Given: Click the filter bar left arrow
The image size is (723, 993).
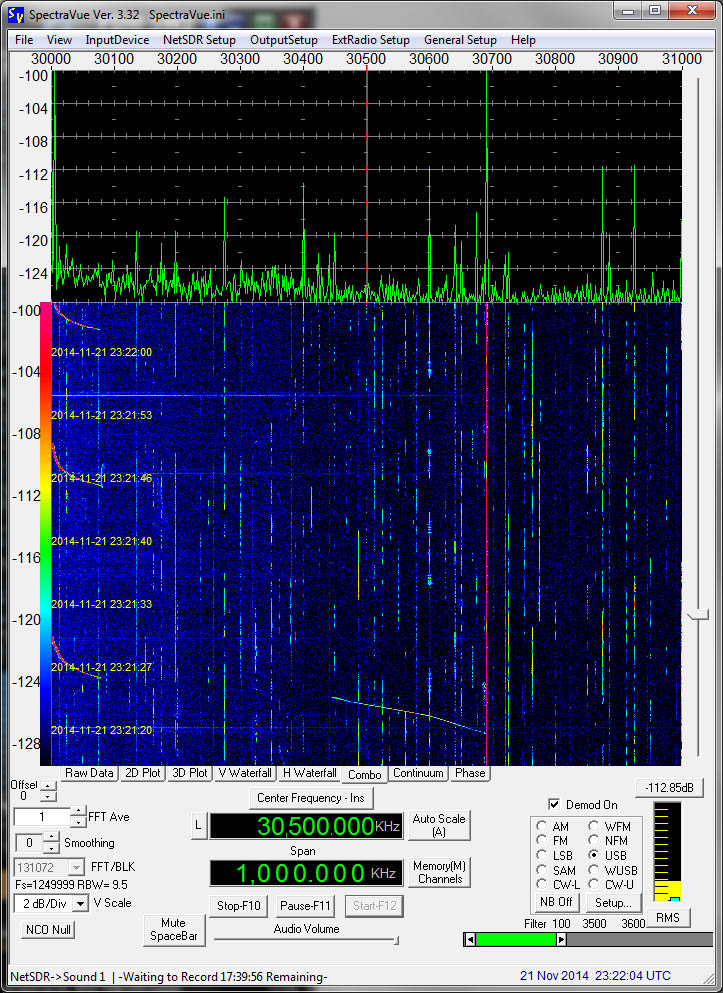Looking at the screenshot, I should (469, 940).
